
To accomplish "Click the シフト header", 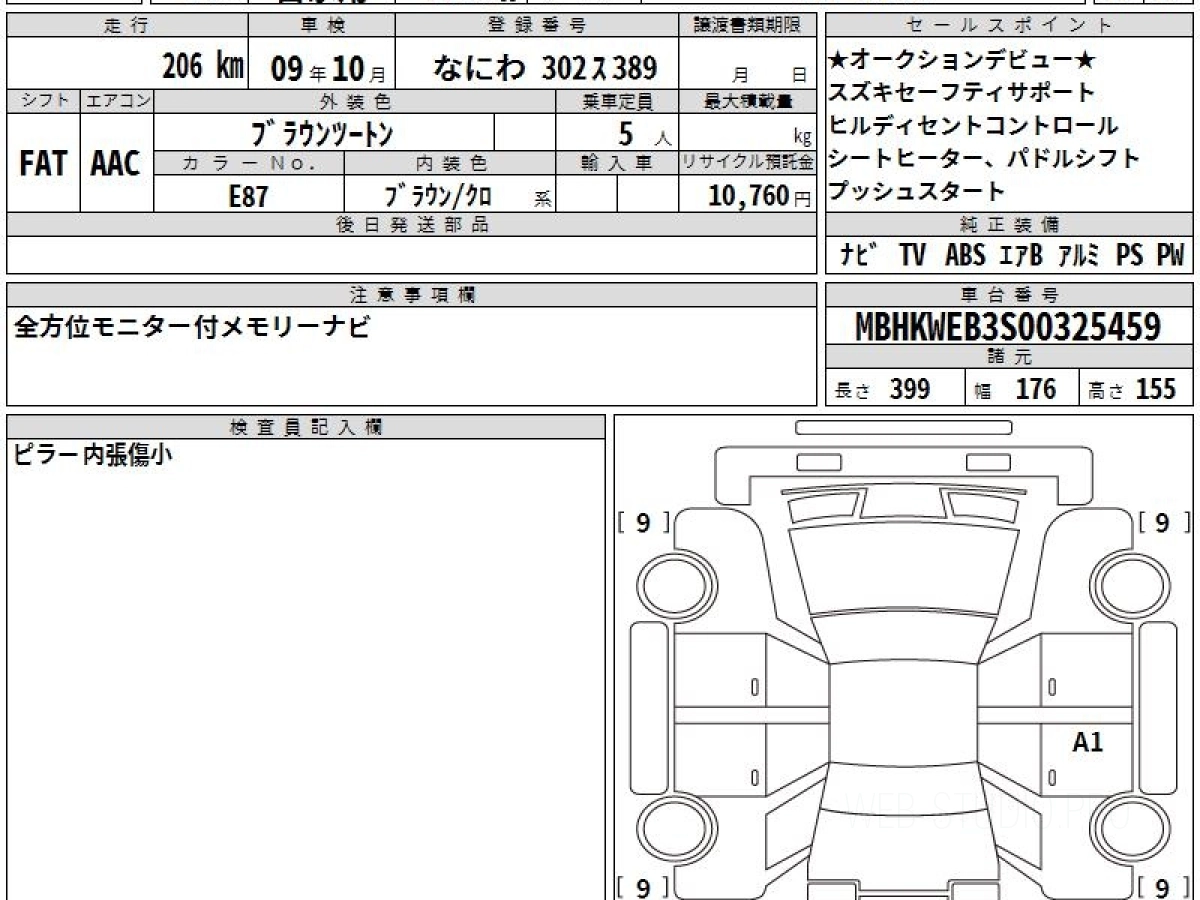I will tap(43, 101).
